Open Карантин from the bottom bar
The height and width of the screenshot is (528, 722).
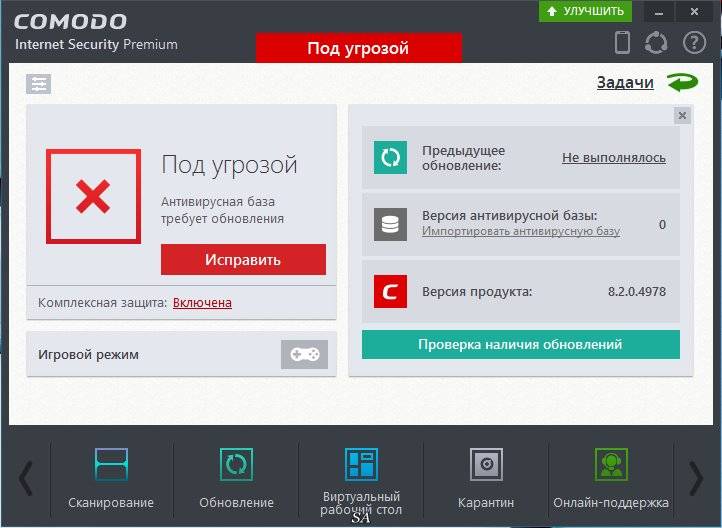pos(486,478)
